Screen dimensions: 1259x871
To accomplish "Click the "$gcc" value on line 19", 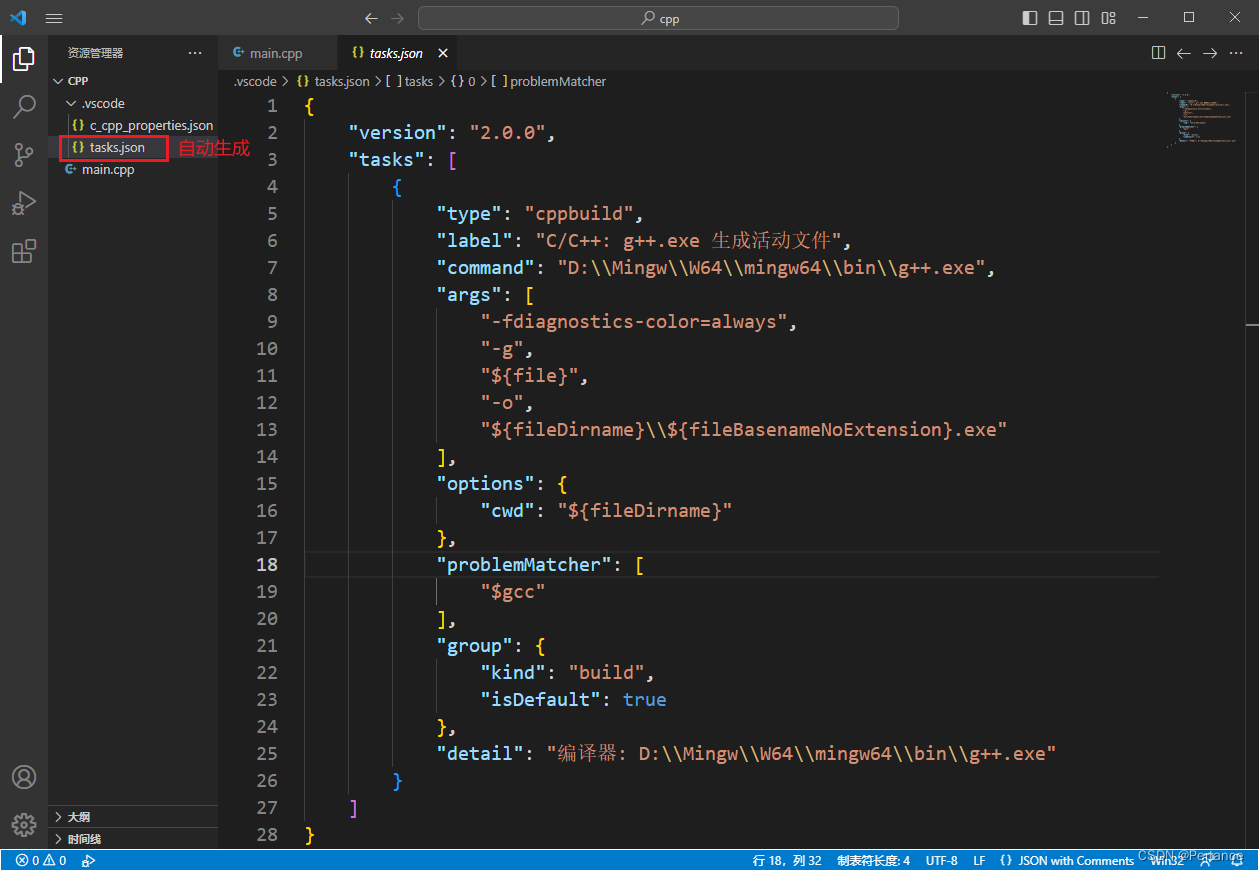I will [514, 592].
